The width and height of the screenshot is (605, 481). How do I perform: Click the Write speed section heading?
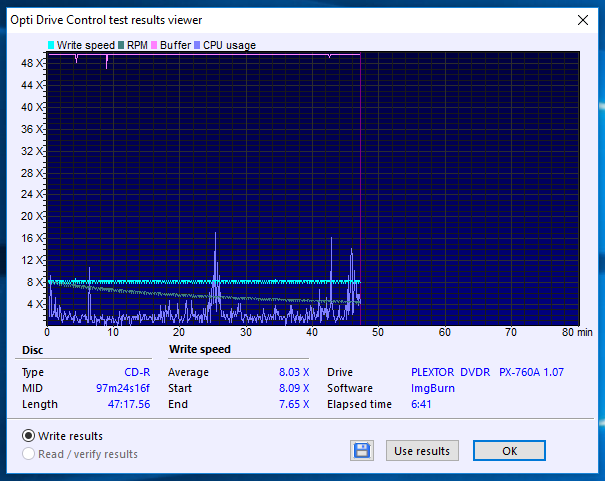199,349
